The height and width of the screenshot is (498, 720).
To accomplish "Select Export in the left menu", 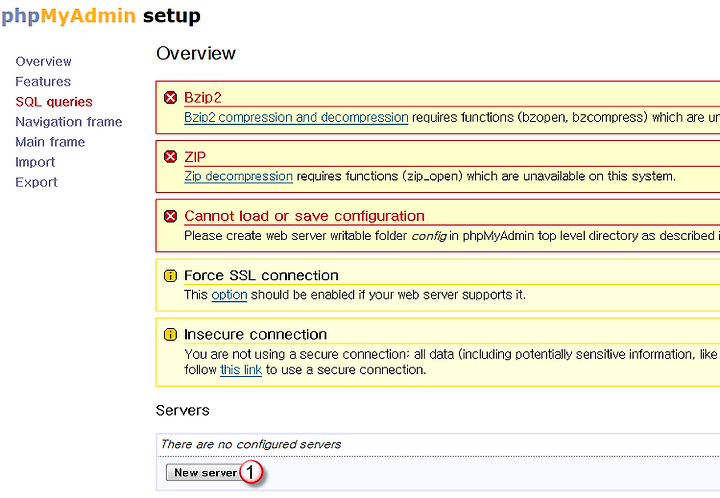I will click(x=36, y=182).
